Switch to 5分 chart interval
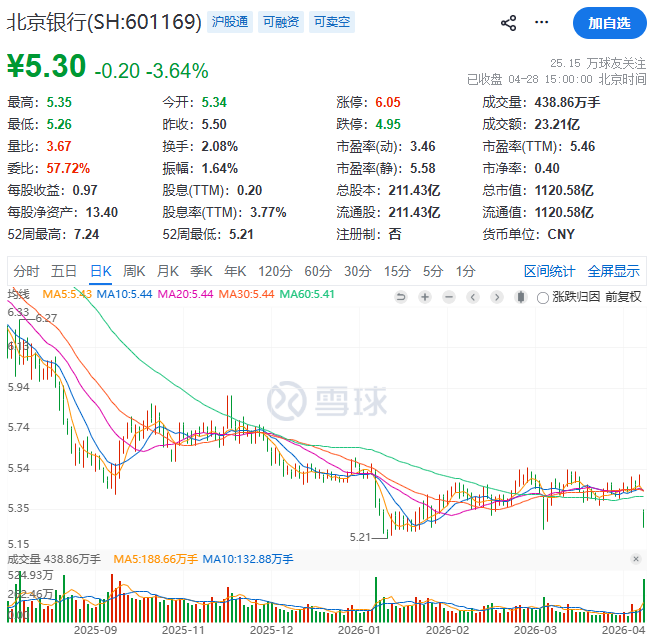 [433, 271]
